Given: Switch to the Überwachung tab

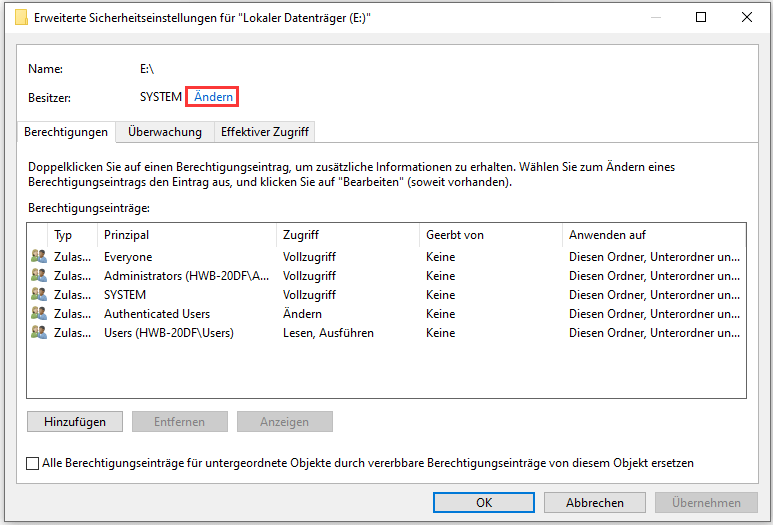Looking at the screenshot, I should point(164,132).
